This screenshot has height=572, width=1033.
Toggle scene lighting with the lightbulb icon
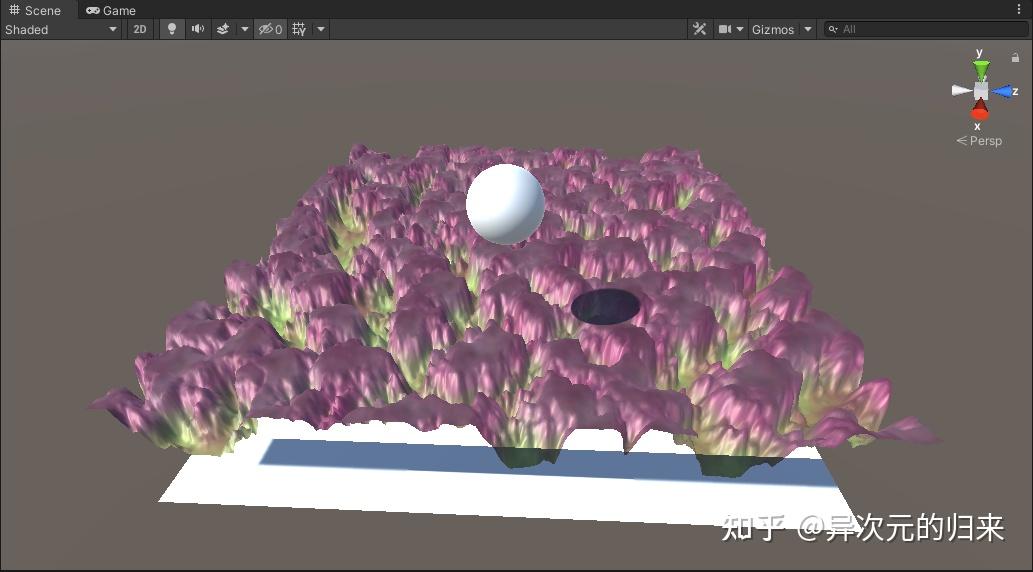(x=171, y=29)
